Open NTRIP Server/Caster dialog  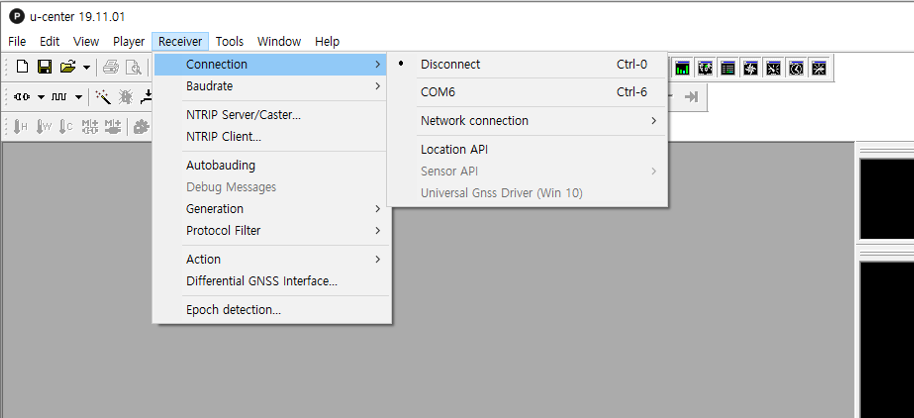[270, 115]
